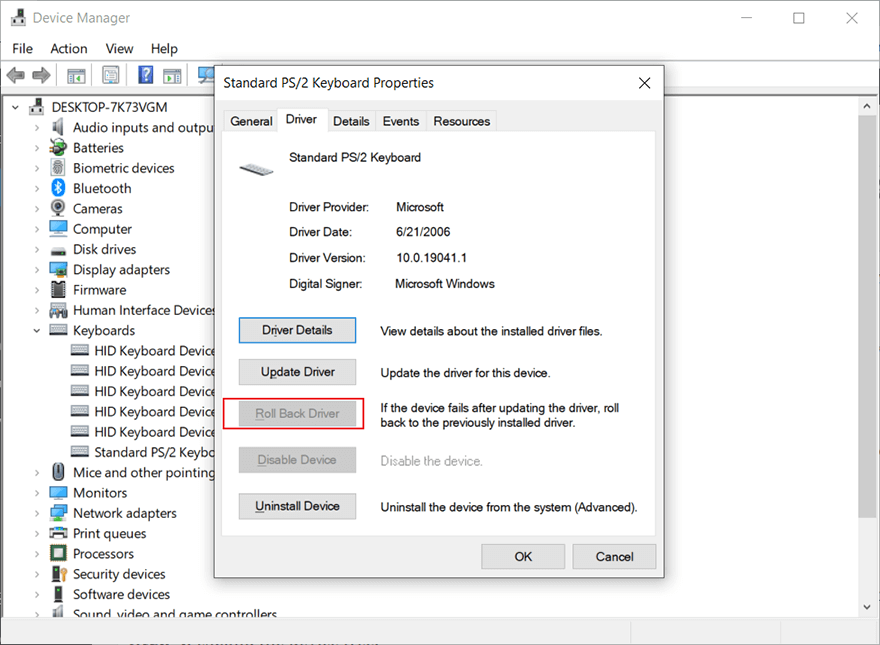Click the Display adapters icon
The width and height of the screenshot is (880, 645).
click(x=57, y=269)
